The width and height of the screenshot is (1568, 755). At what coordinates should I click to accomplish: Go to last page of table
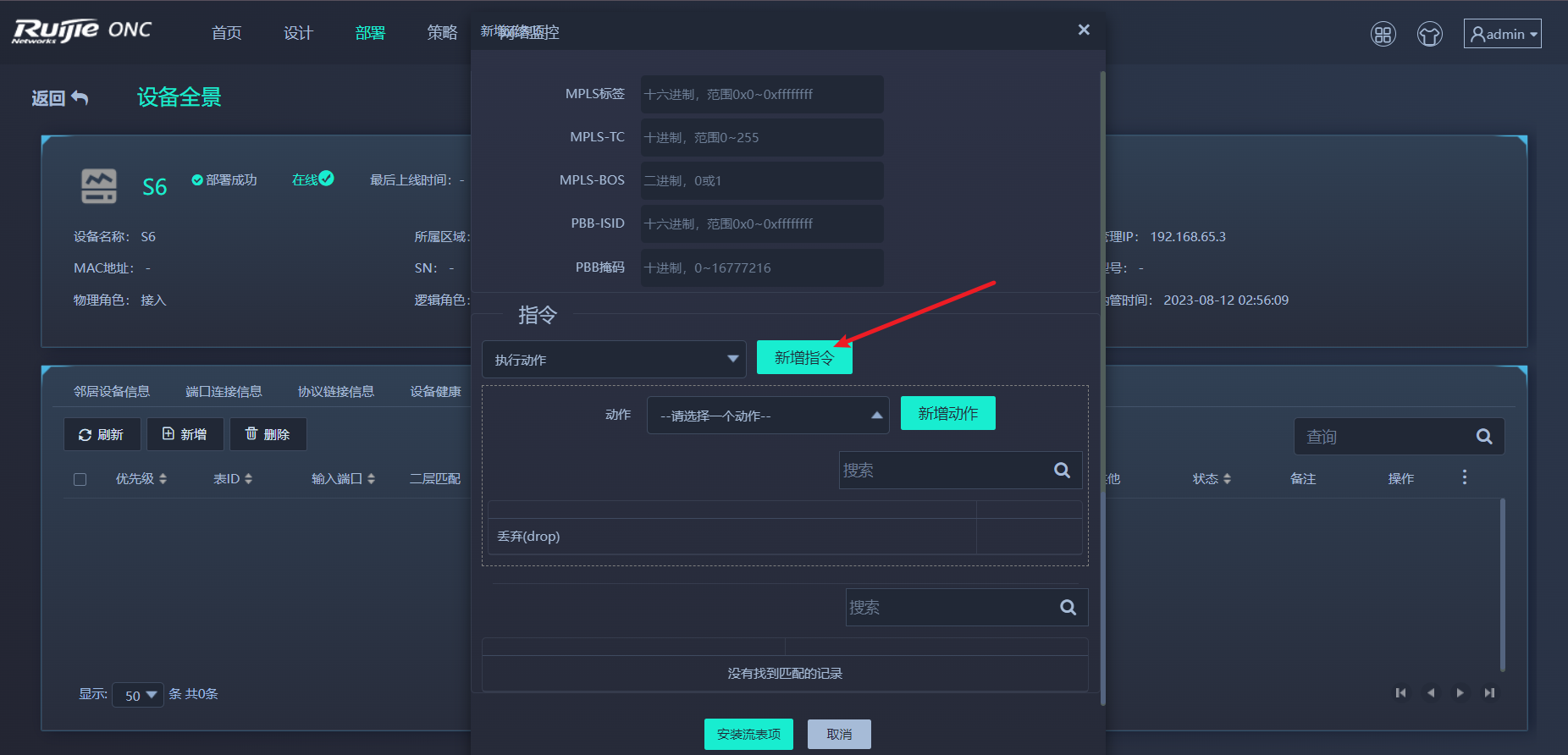tap(1489, 693)
